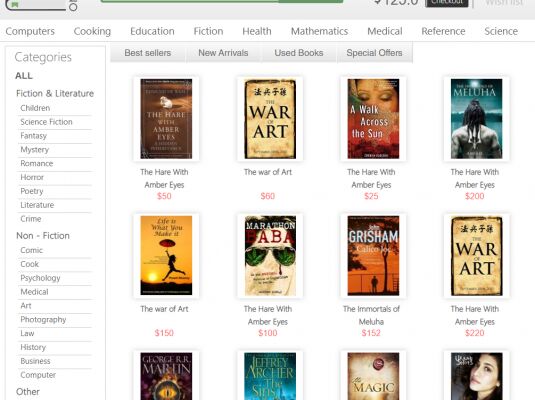Image resolution: width=535 pixels, height=400 pixels.
Task: Click the $50 price text
Action: click(164, 196)
